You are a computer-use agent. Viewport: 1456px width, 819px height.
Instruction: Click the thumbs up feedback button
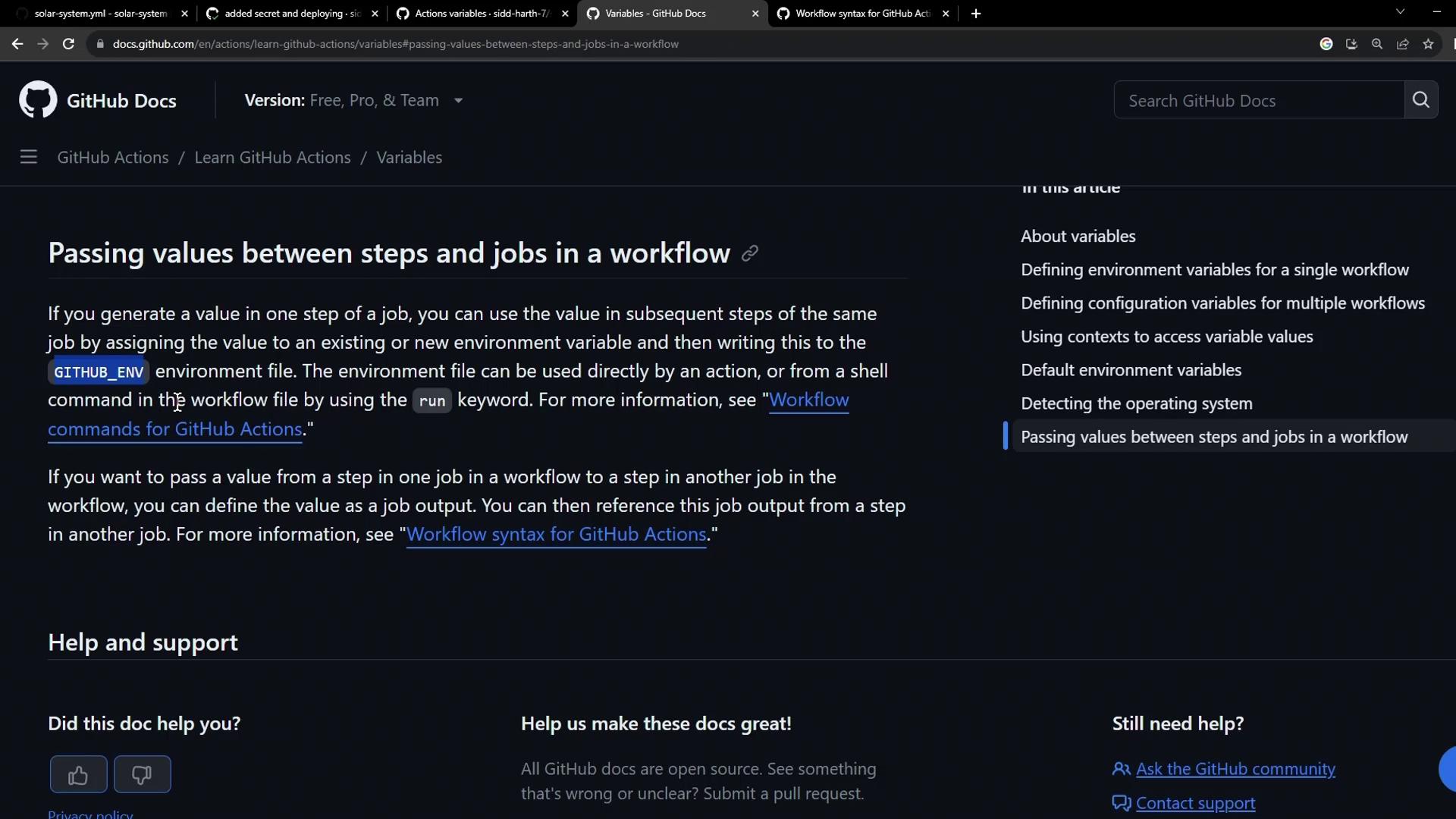tap(78, 774)
